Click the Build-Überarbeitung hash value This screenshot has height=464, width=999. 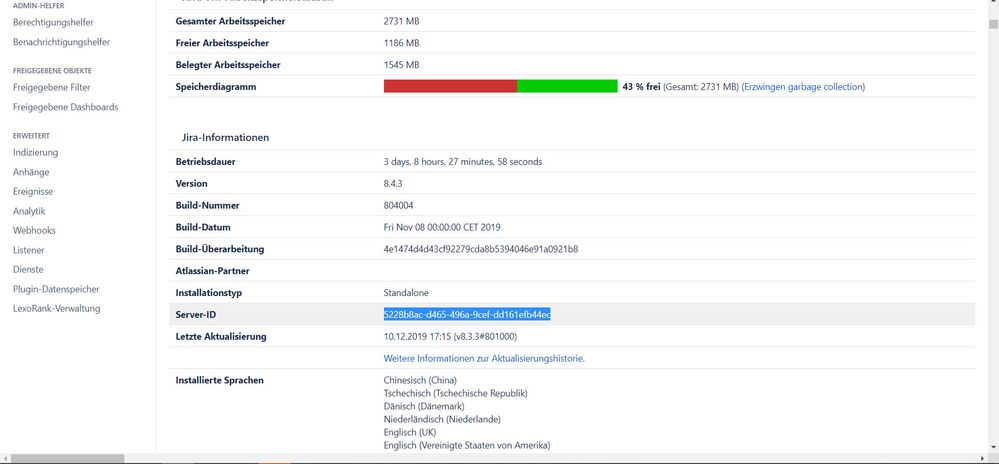click(x=480, y=249)
